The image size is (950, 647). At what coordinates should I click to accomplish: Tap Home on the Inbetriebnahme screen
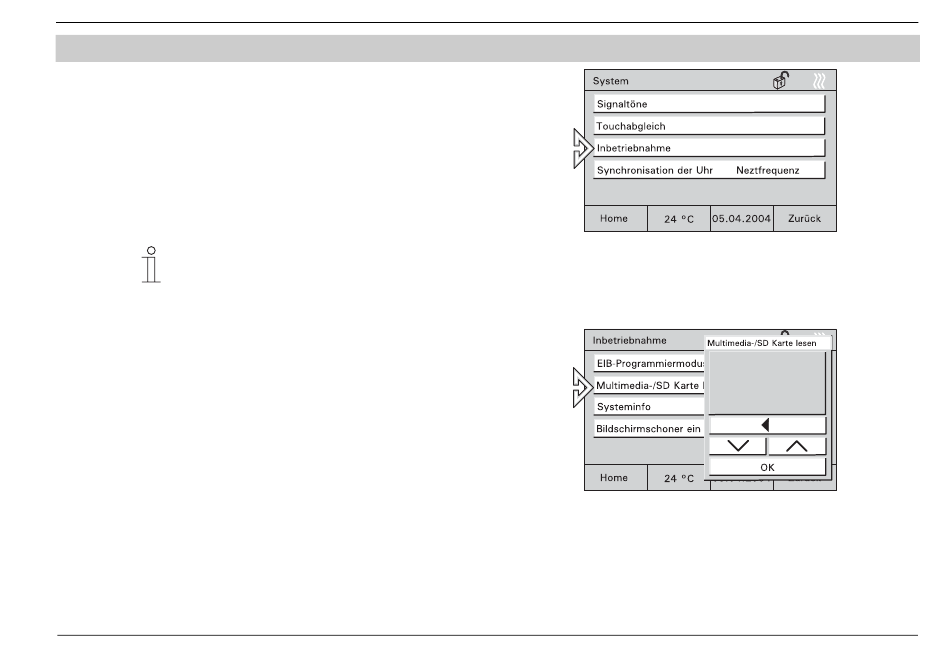616,477
